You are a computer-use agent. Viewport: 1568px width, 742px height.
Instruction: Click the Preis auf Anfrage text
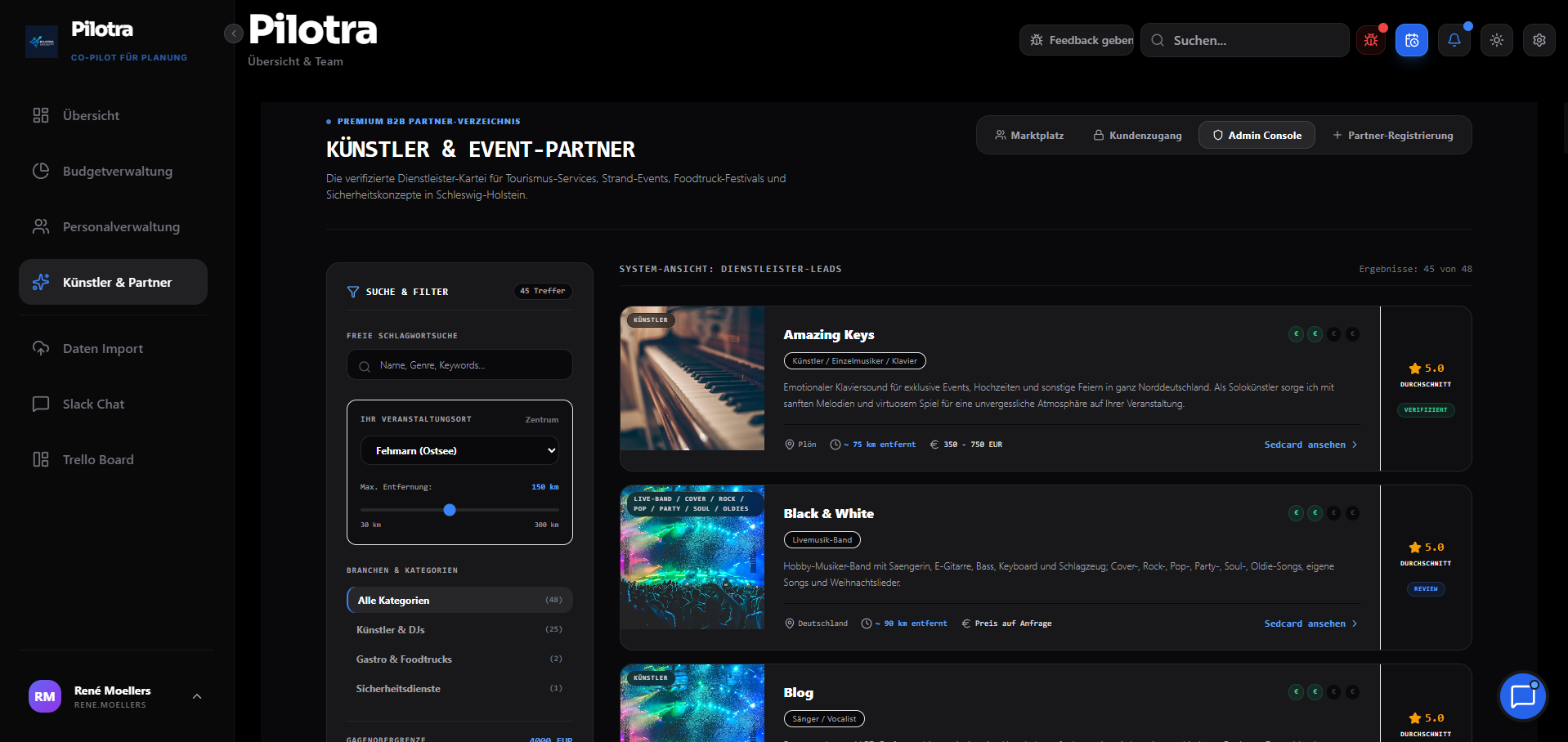[1013, 624]
